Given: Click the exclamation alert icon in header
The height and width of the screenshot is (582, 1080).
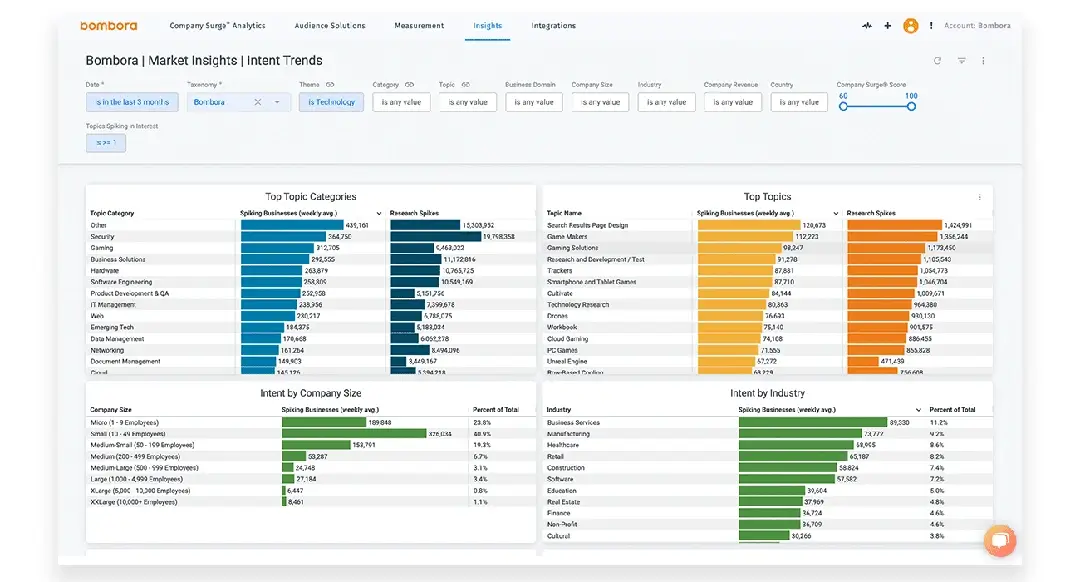Looking at the screenshot, I should [931, 25].
